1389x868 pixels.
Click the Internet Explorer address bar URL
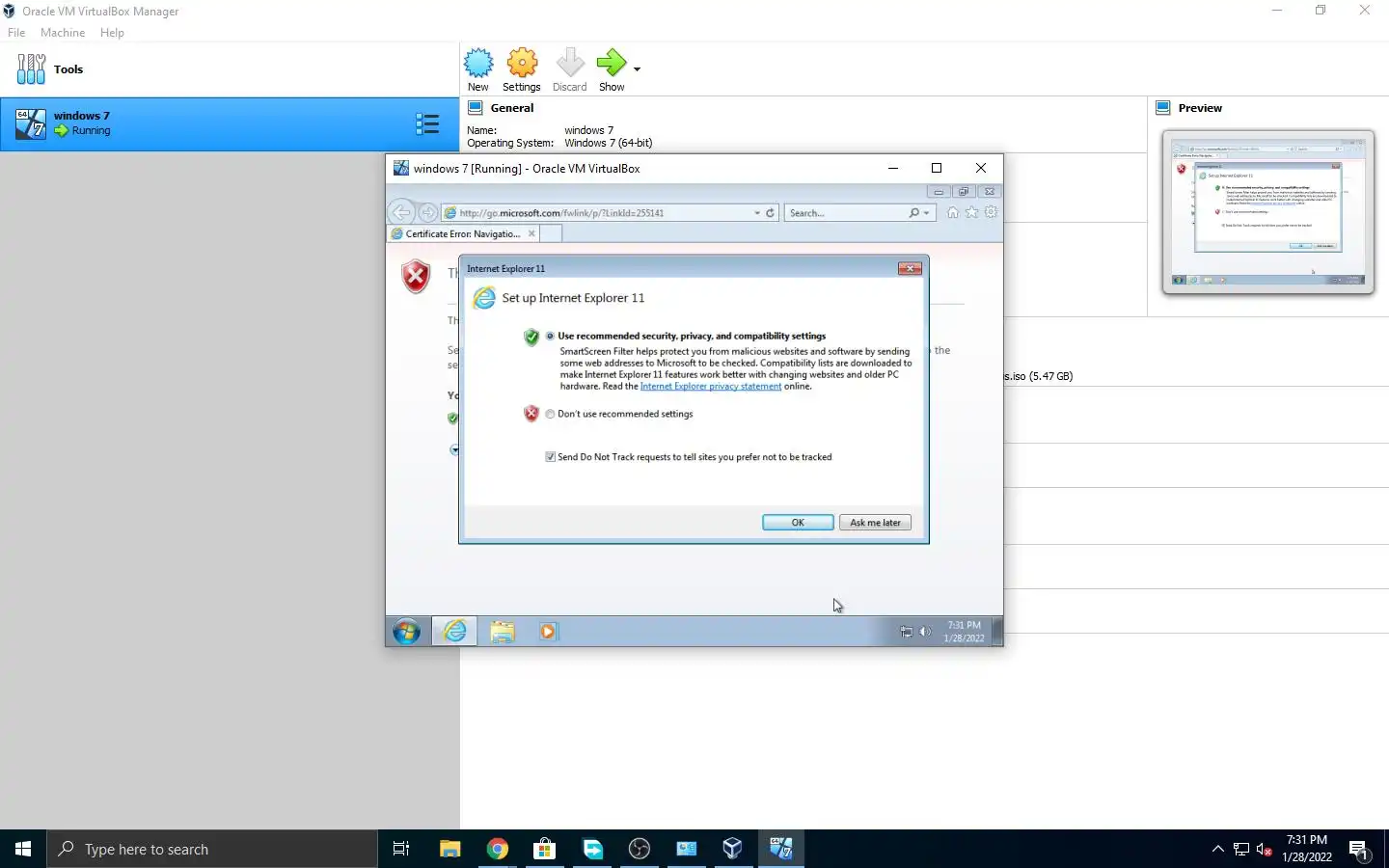[561, 213]
